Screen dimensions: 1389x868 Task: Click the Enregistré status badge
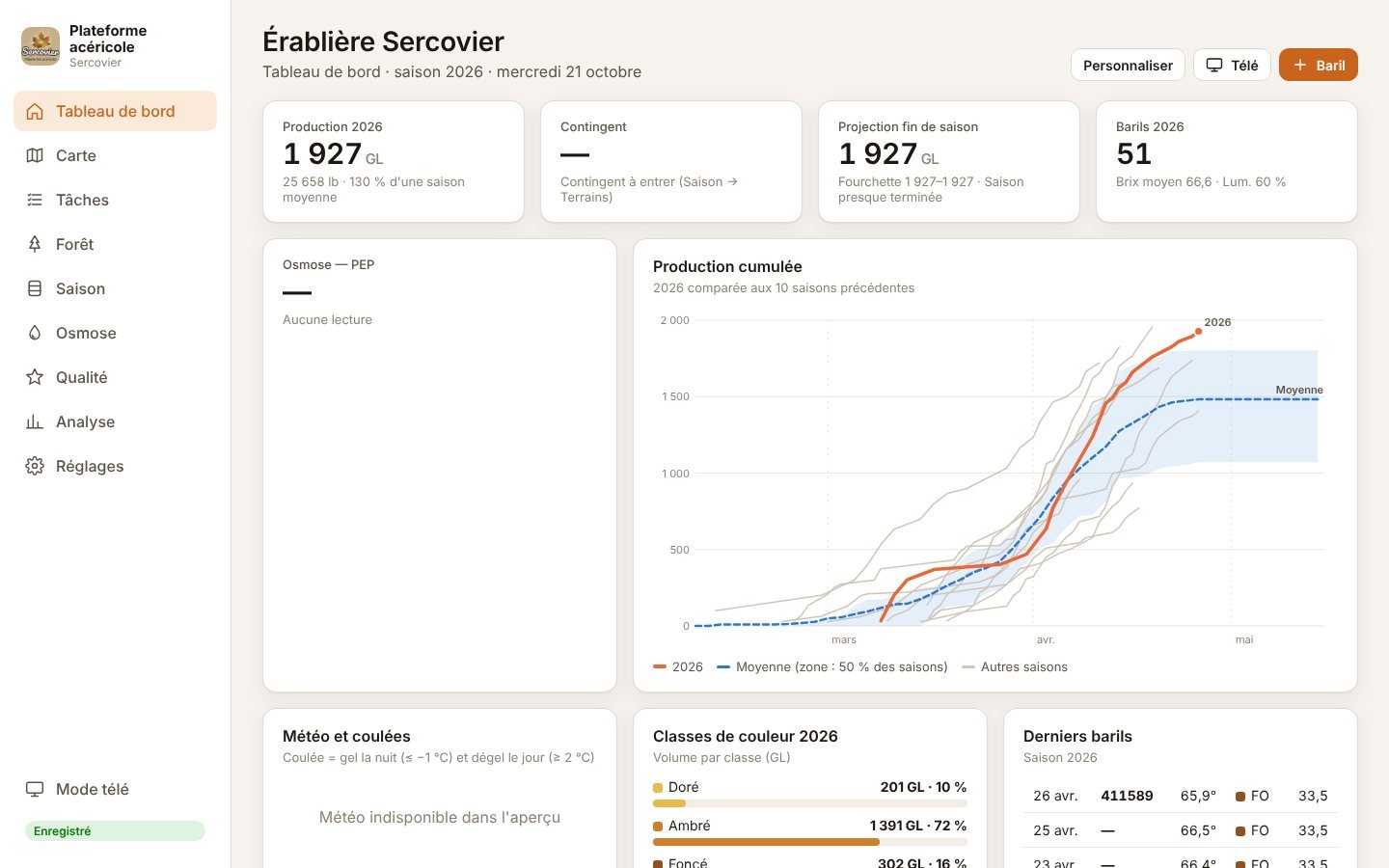pyautogui.click(x=115, y=830)
